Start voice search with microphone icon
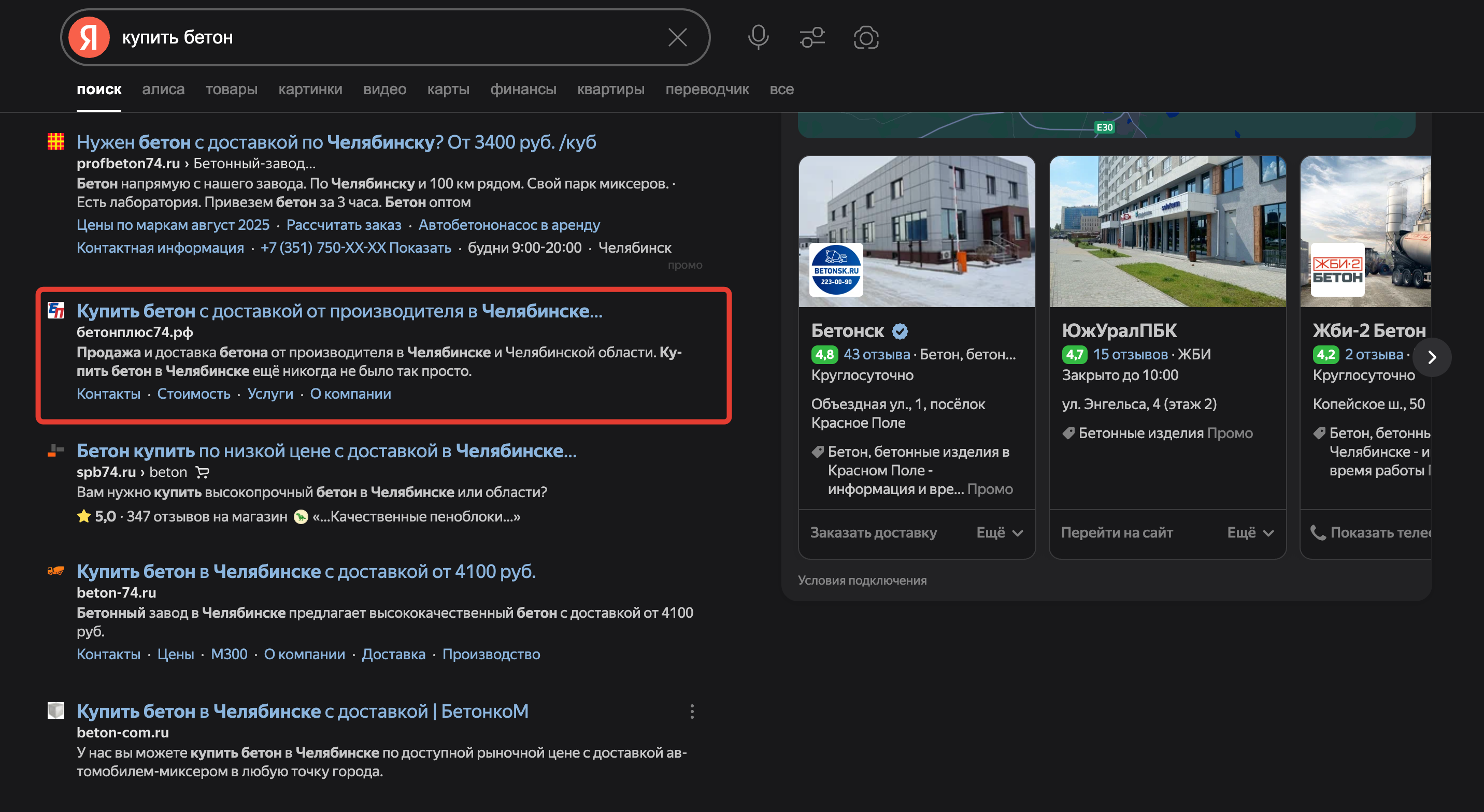Image resolution: width=1484 pixels, height=812 pixels. 758,37
